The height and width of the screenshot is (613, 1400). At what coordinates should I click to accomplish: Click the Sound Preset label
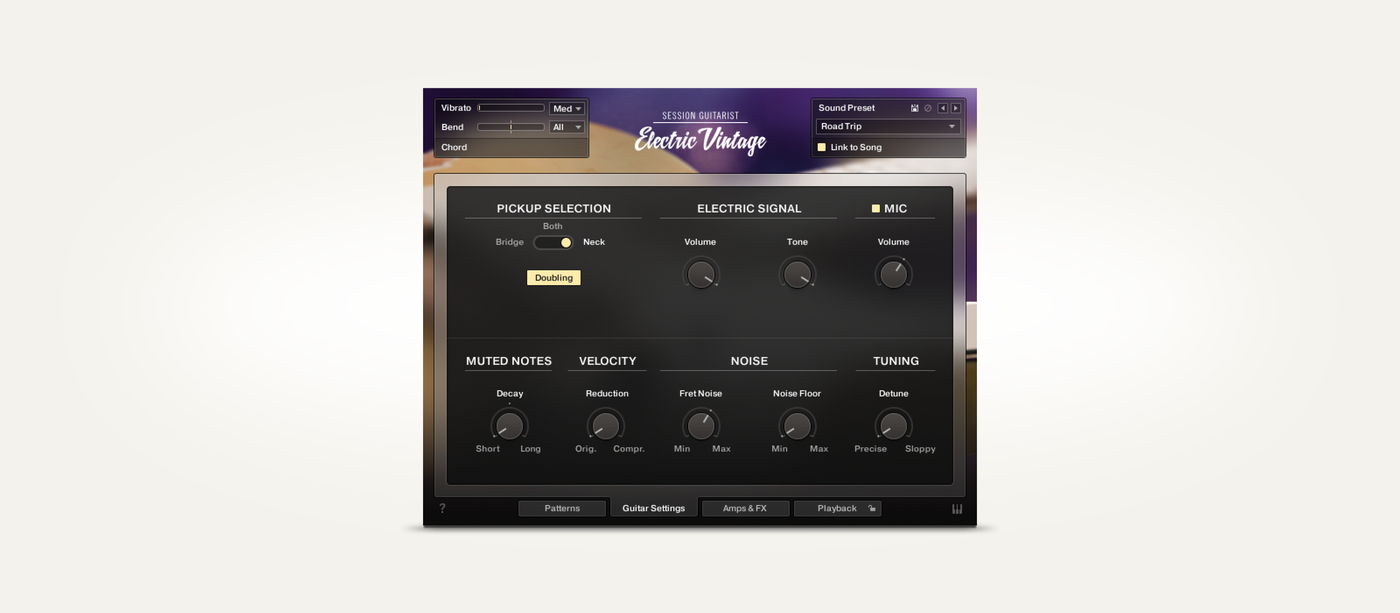point(847,108)
